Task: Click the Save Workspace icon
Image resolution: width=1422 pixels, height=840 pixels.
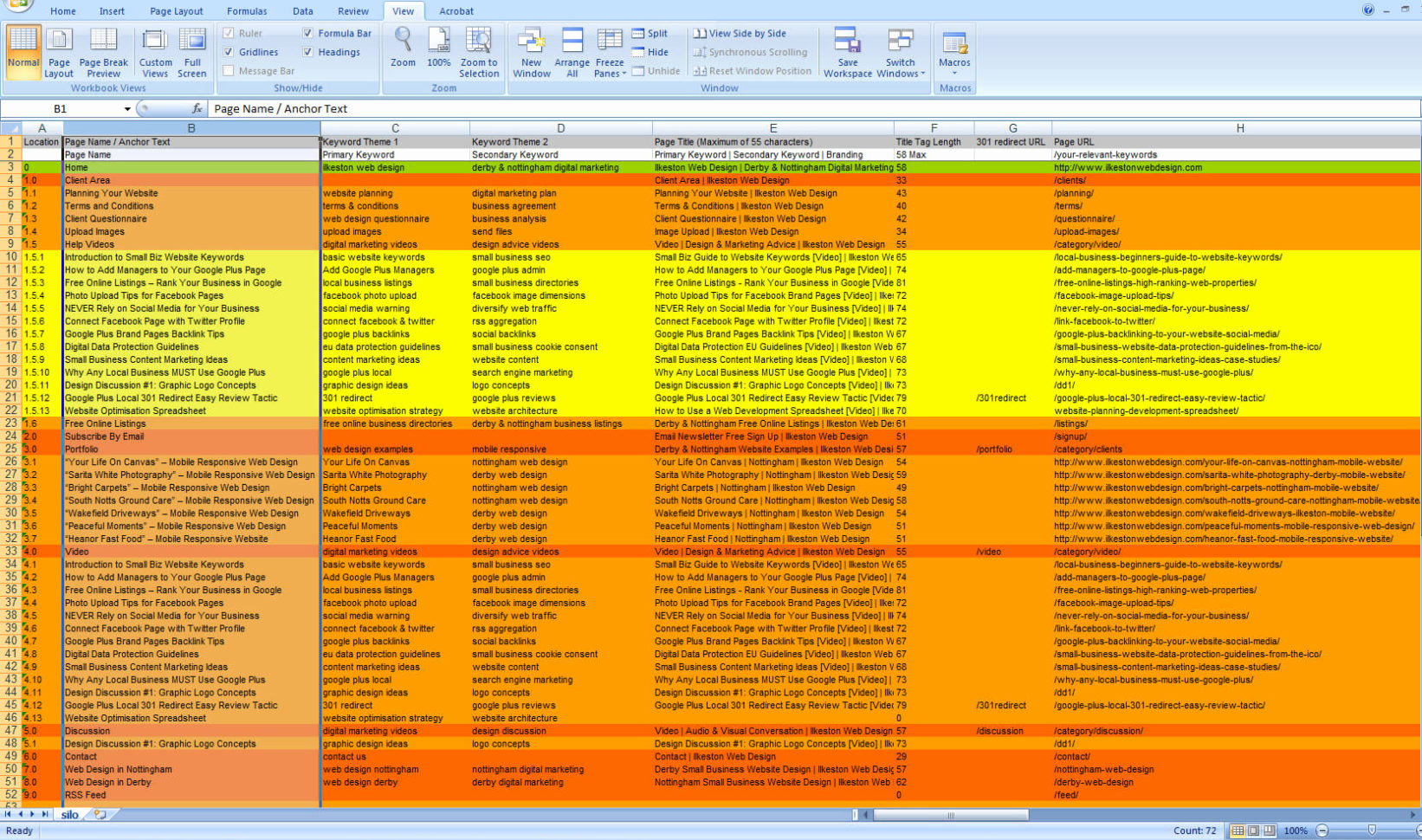Action: coord(847,50)
